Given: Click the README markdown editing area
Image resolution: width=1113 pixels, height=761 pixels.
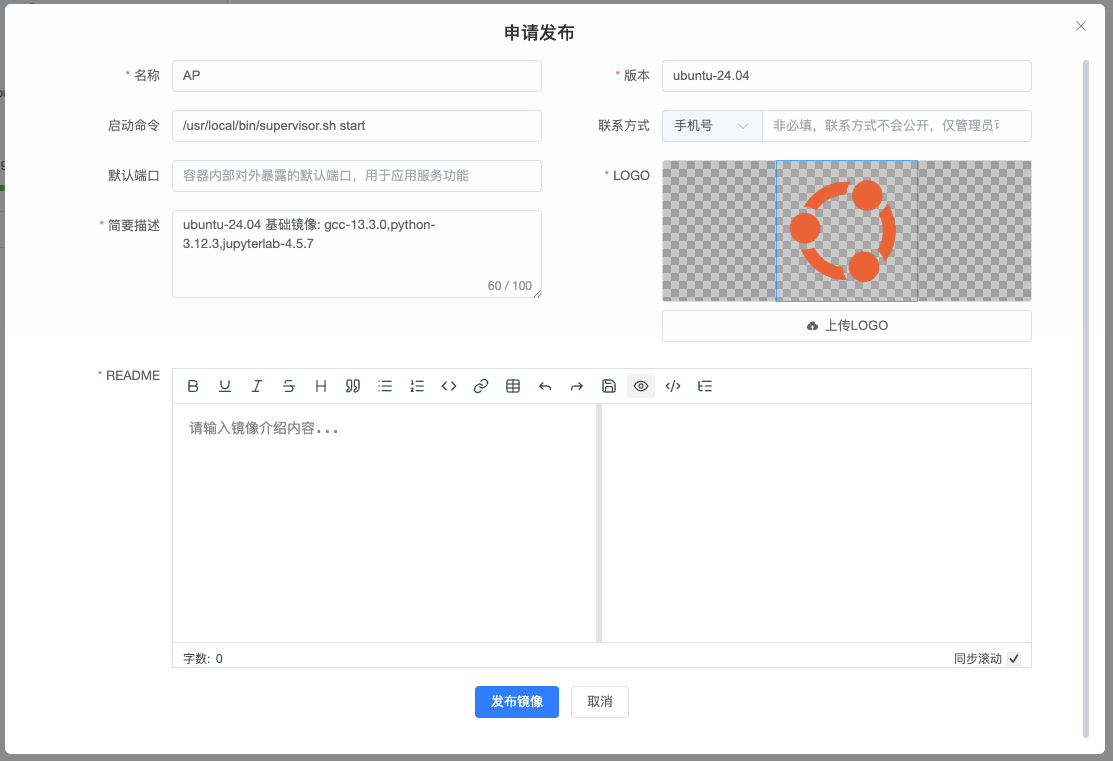Looking at the screenshot, I should (384, 523).
